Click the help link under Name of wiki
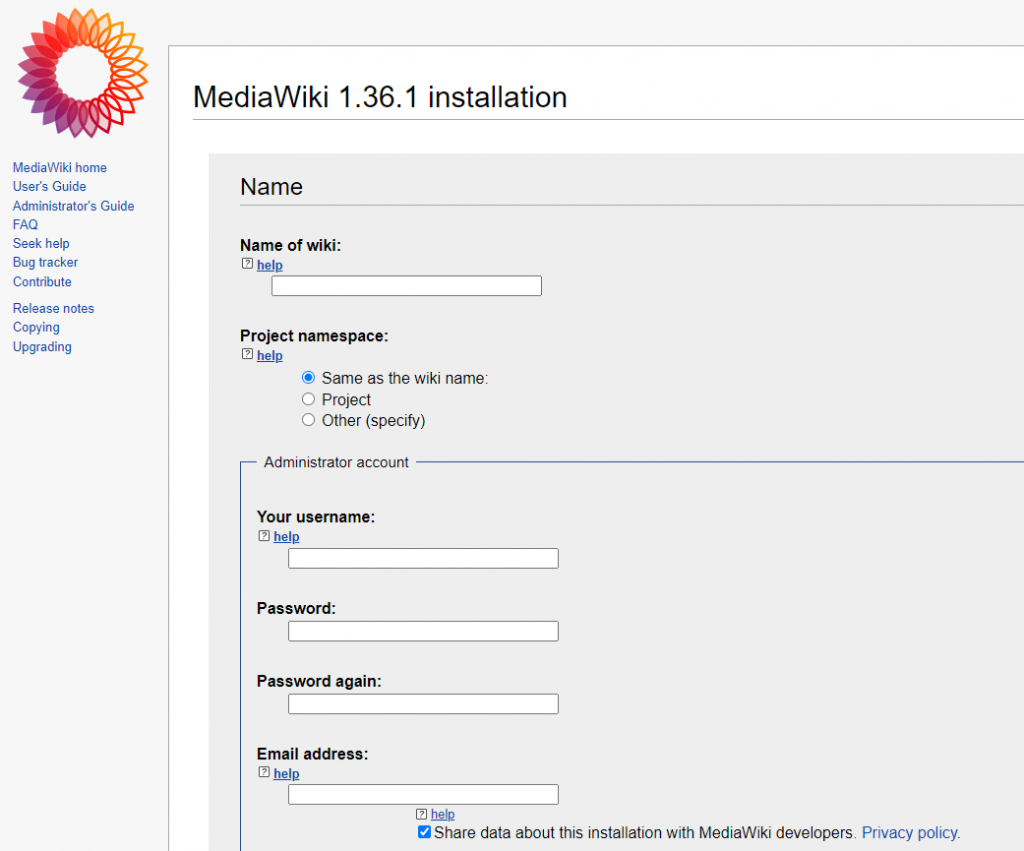Screen dimensions: 1024x851 [269, 264]
